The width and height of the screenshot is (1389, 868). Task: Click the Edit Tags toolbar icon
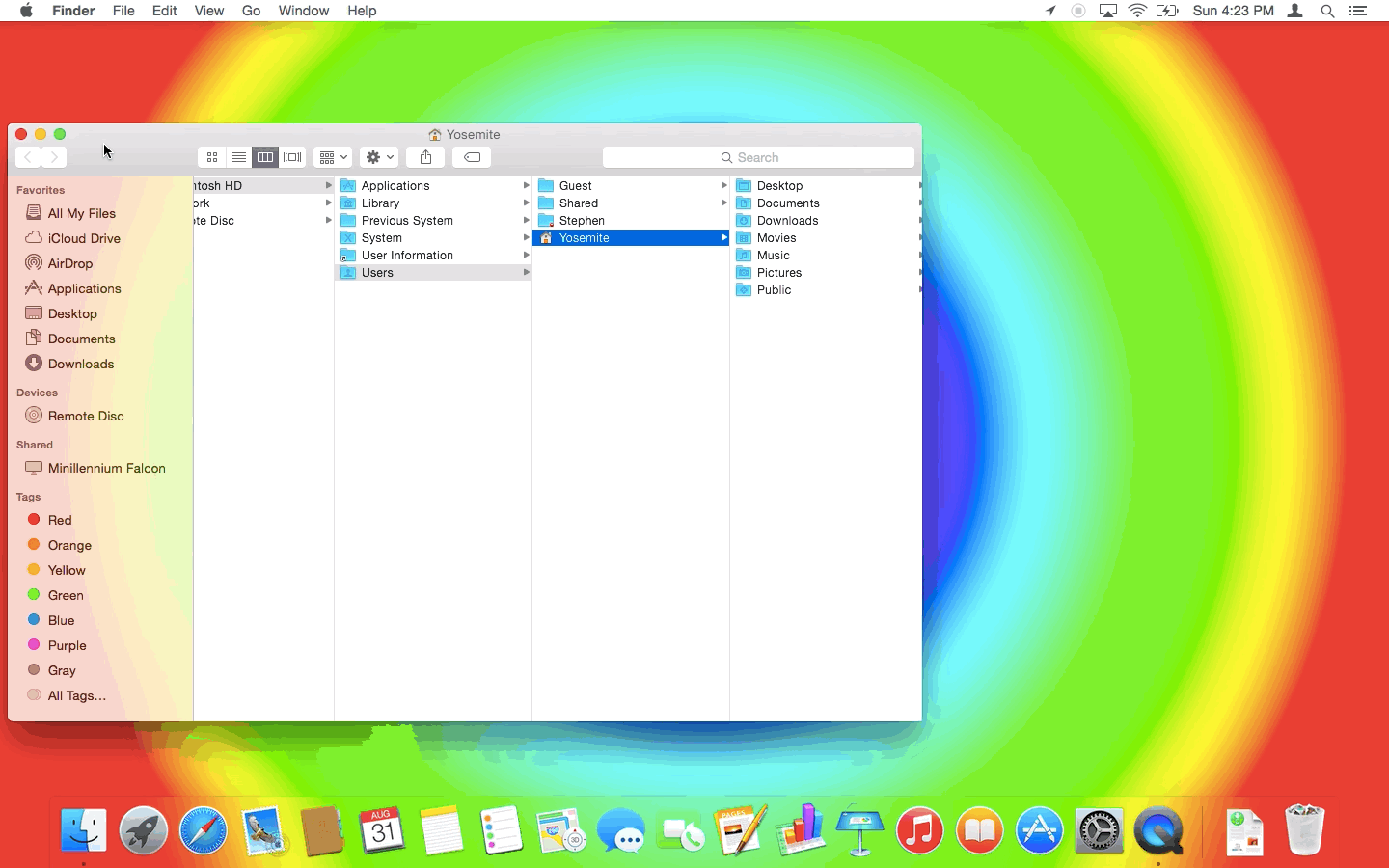click(472, 157)
